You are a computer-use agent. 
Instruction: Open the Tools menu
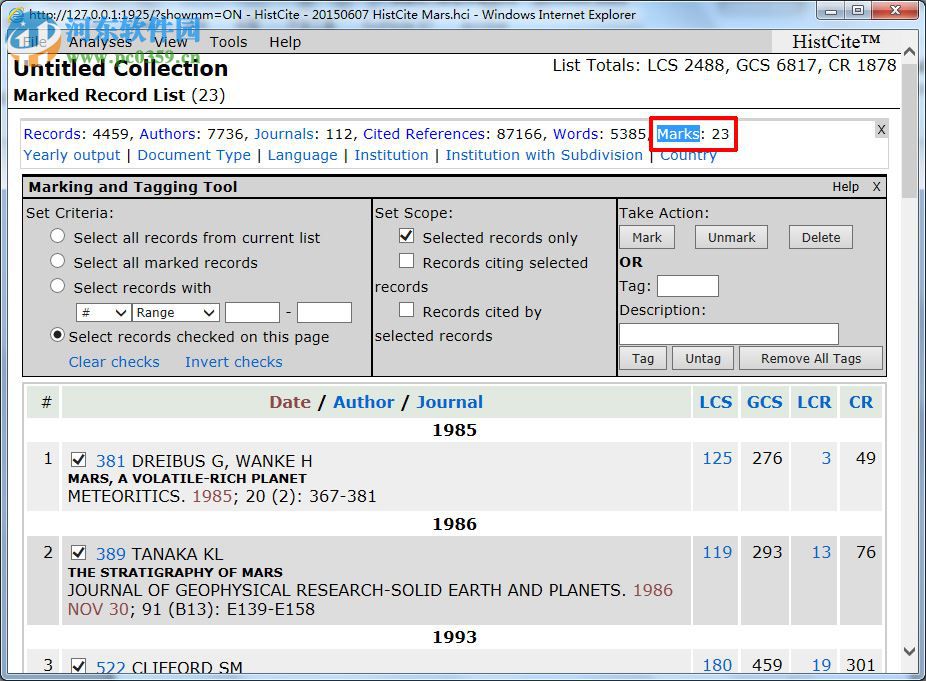point(228,42)
